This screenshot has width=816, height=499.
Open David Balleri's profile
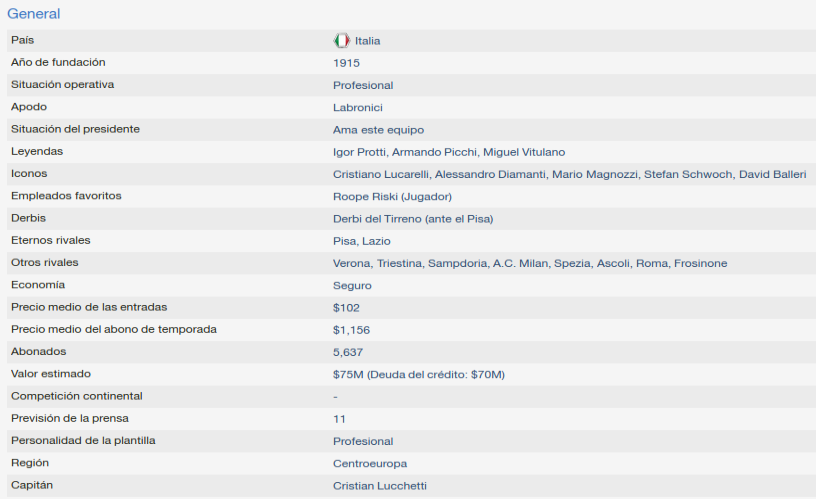pos(773,174)
